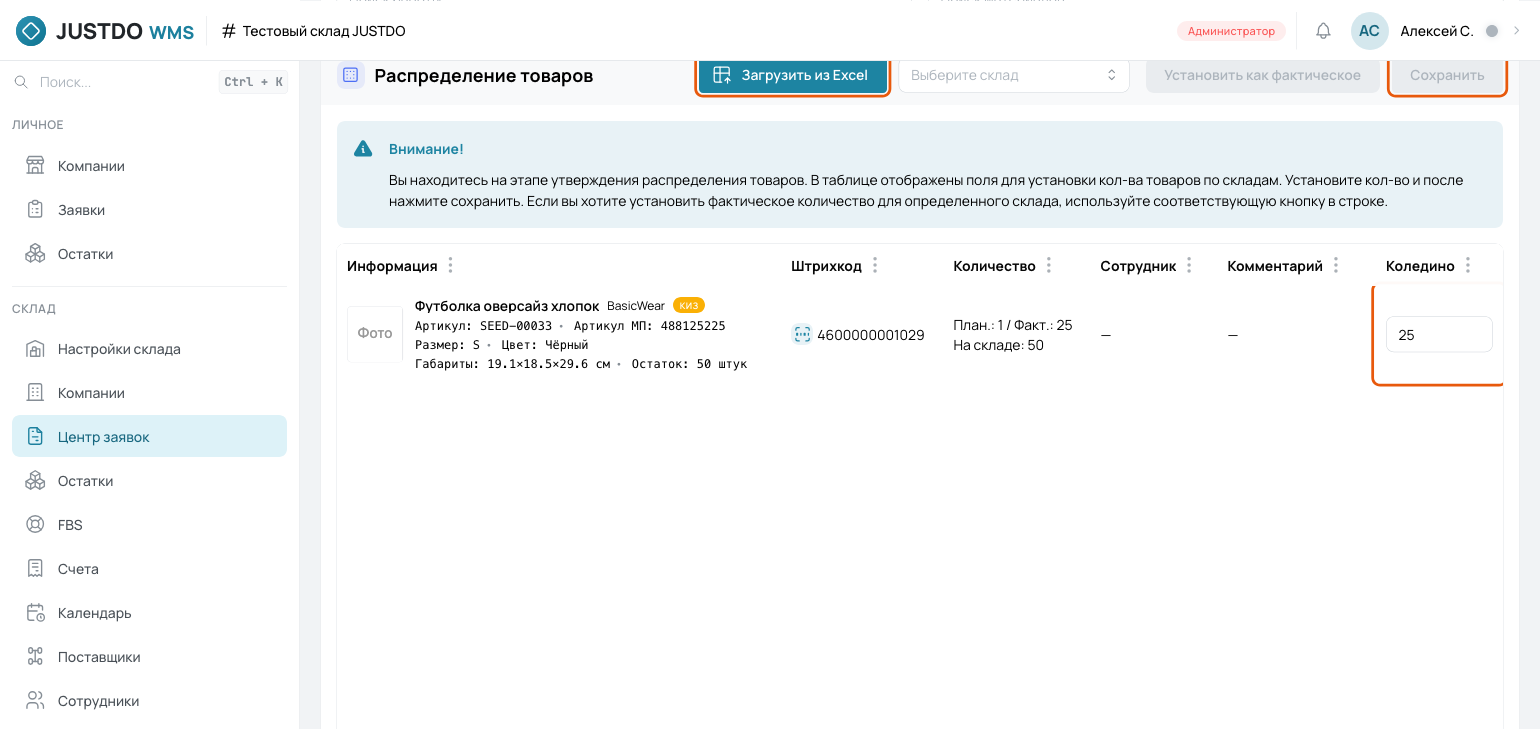1540x729 pixels.
Task: Click the Распределение товаров grid icon
Action: [x=351, y=75]
